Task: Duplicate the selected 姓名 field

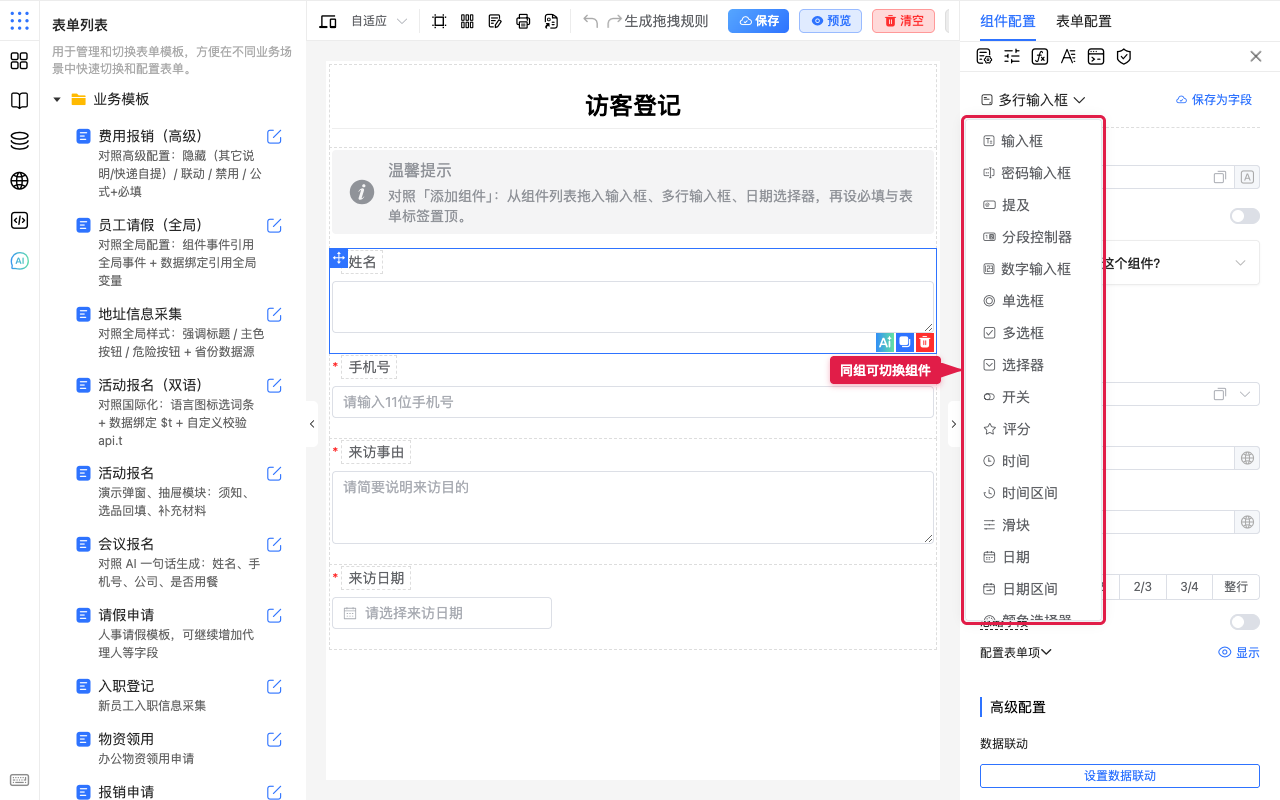Action: coord(905,342)
